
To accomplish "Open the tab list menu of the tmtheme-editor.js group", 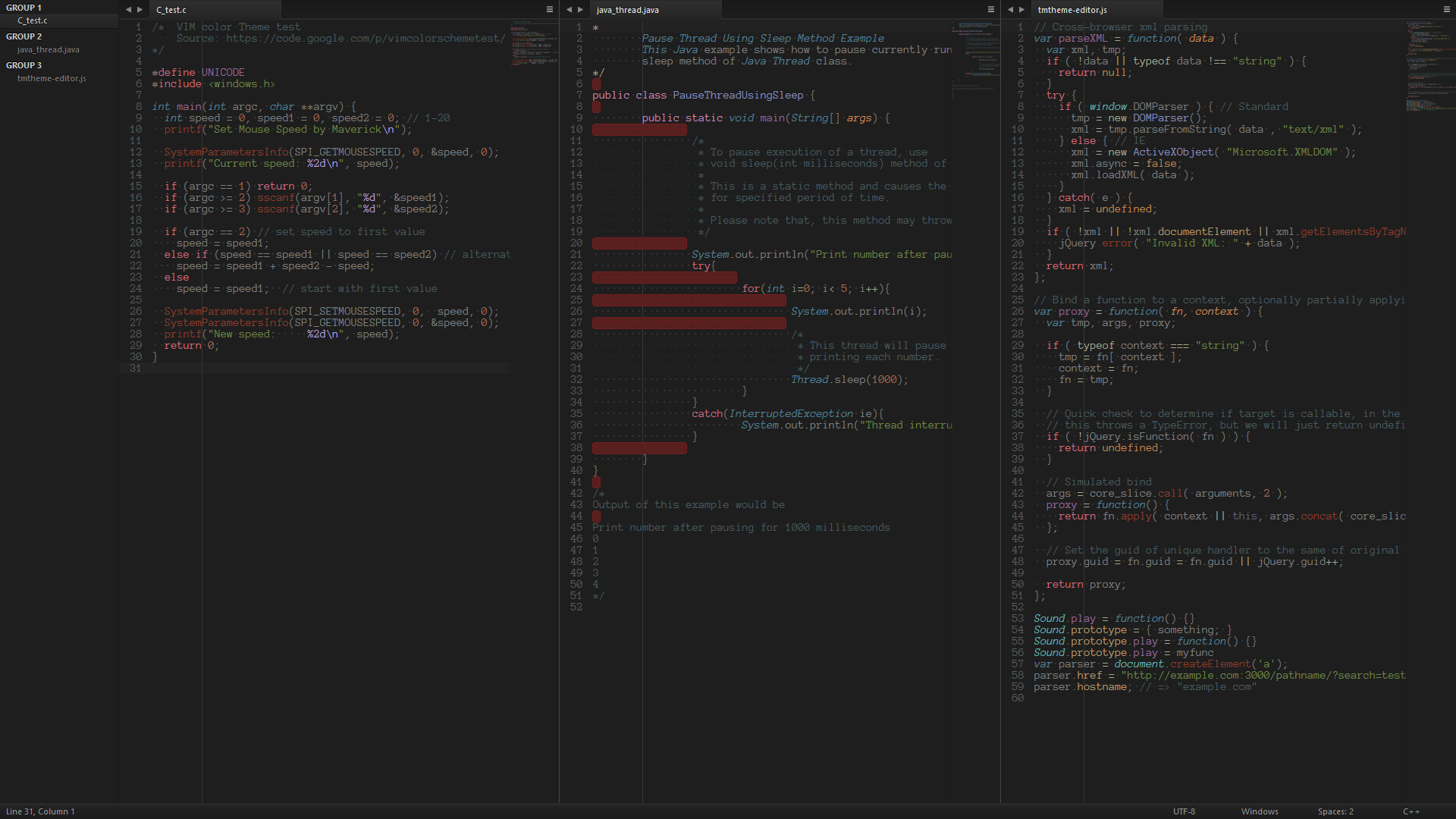I will coord(1446,10).
